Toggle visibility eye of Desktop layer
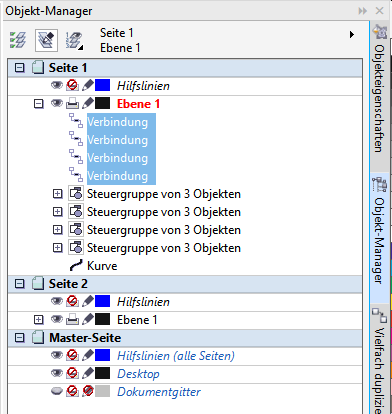This screenshot has width=392, height=414. coord(57,374)
